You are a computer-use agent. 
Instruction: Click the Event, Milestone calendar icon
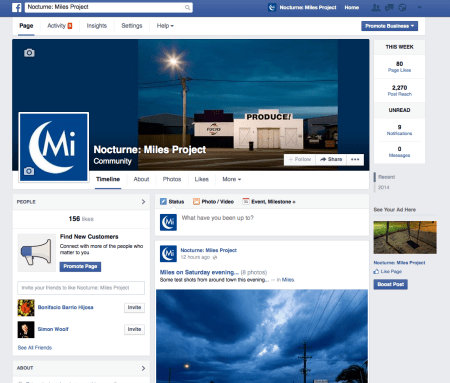point(246,201)
